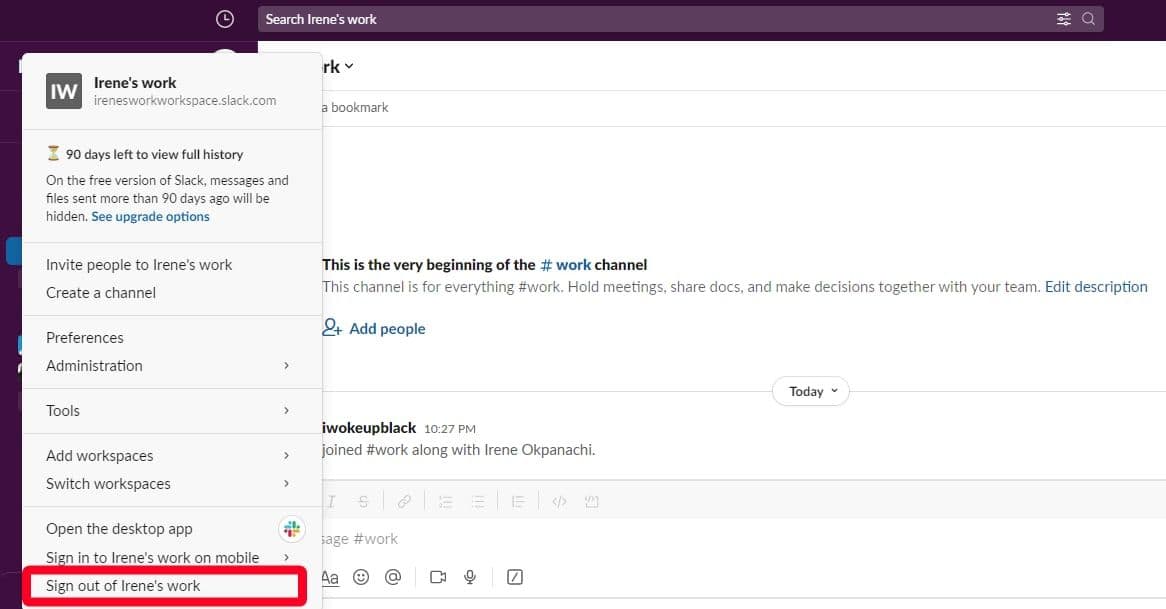Screen dimensions: 1166x609
Task: Open the Today messages date dropdown
Action: tap(810, 391)
